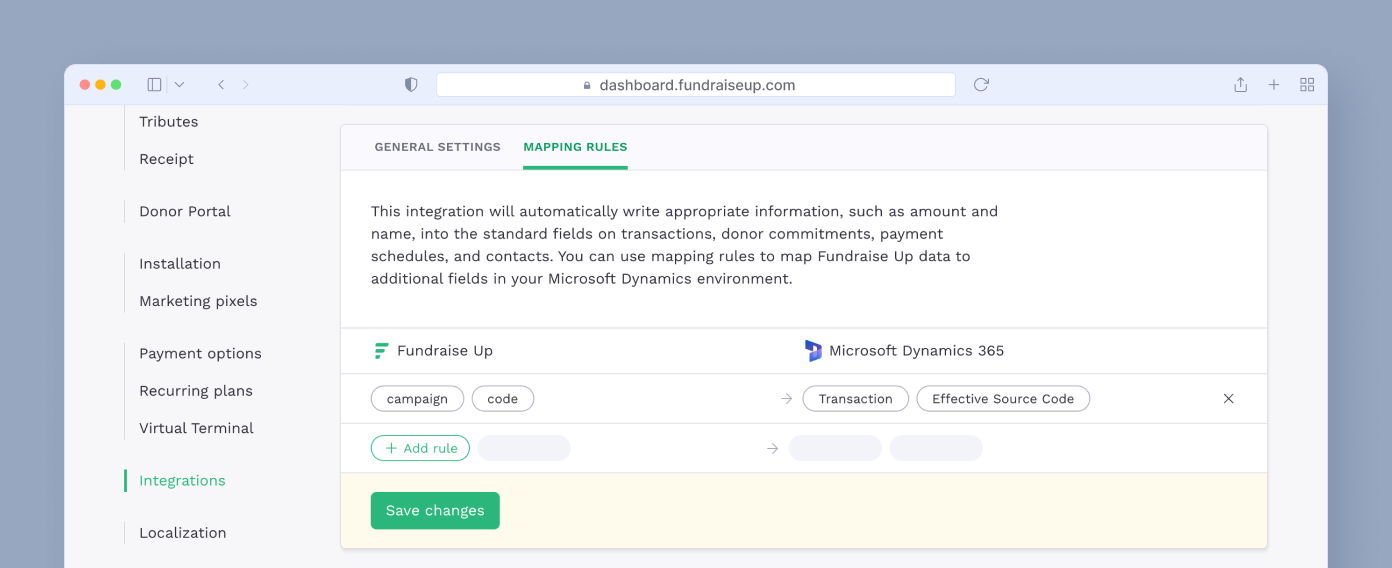1392x568 pixels.
Task: Open Donor Portal in the sidebar
Action: (x=185, y=211)
